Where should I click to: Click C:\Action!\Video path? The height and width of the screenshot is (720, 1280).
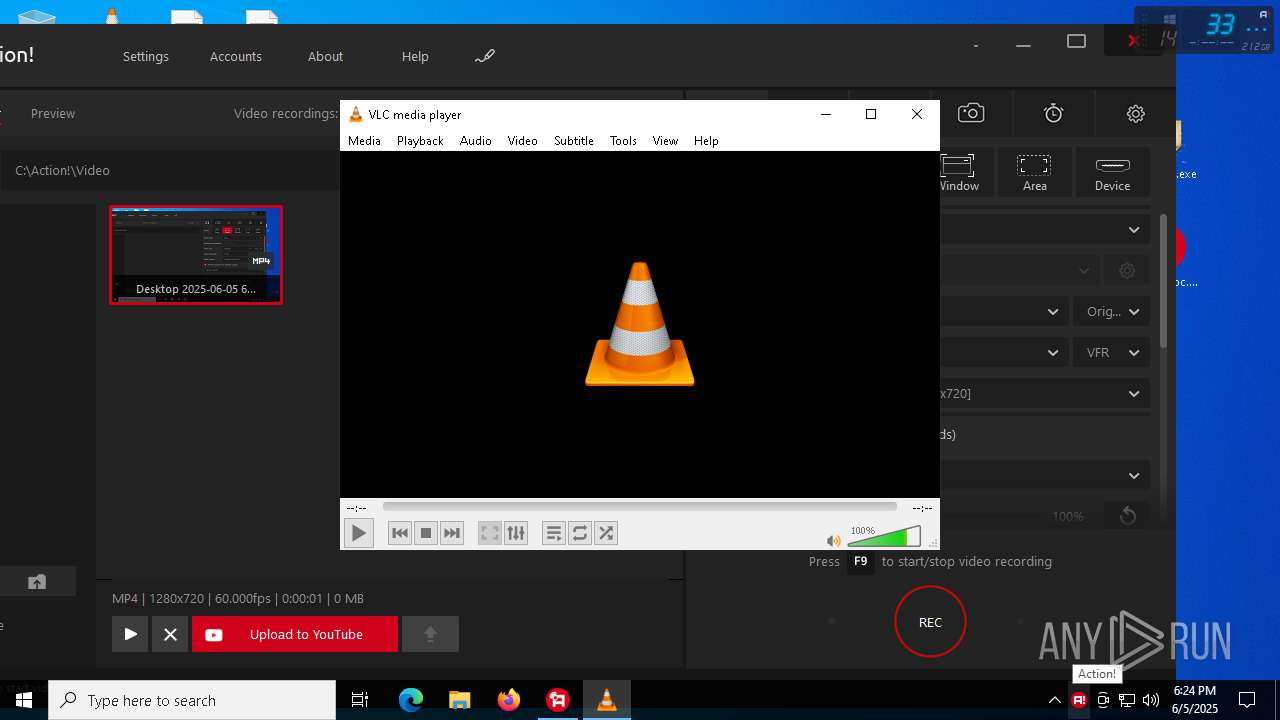click(62, 170)
